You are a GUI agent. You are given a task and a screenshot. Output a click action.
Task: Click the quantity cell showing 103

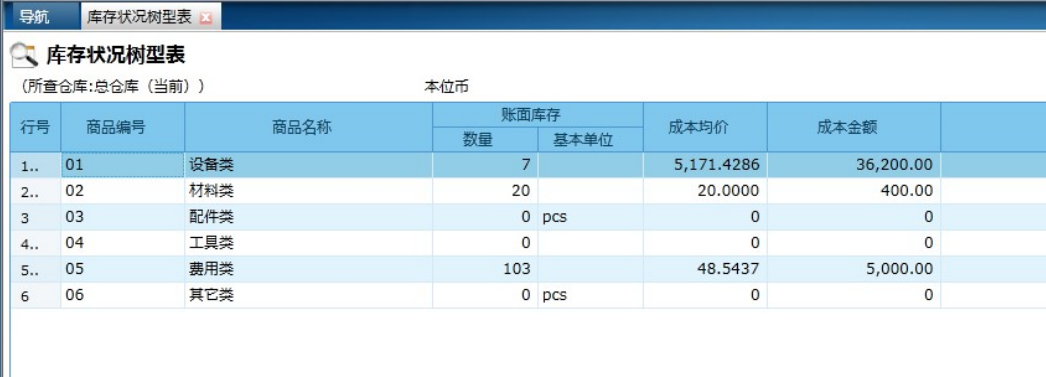click(x=485, y=270)
